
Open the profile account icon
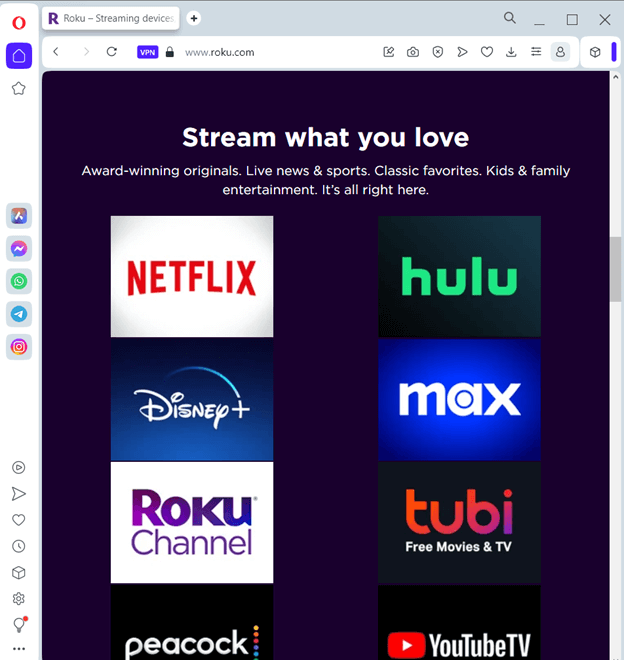pos(560,52)
